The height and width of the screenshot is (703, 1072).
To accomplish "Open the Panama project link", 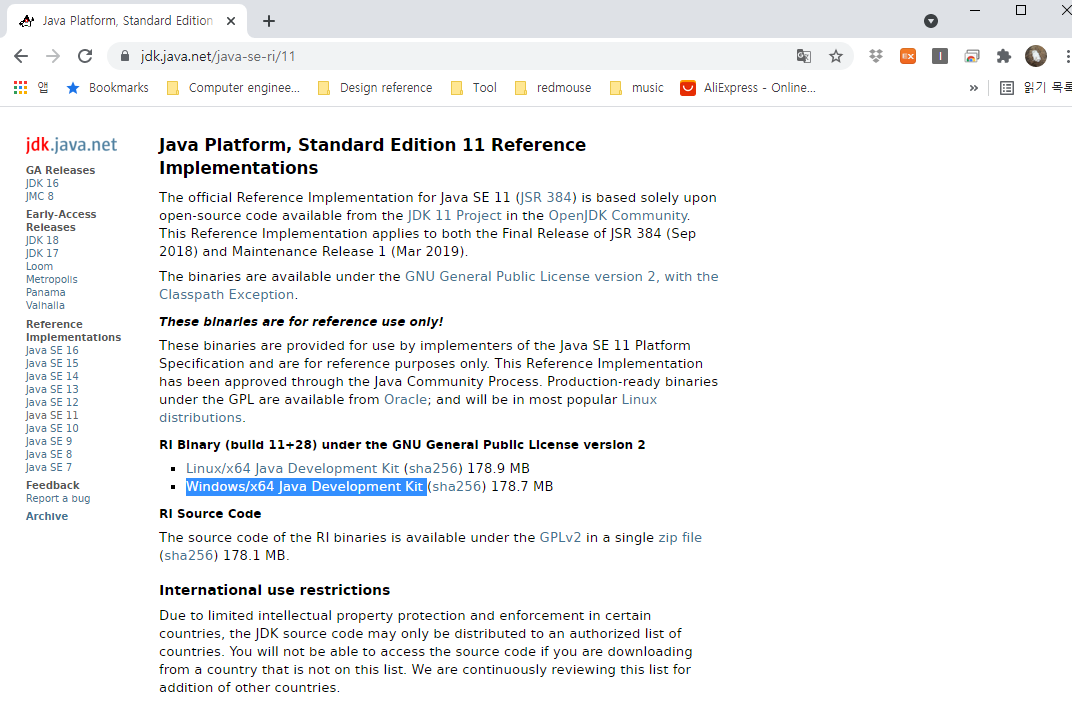I will click(46, 292).
